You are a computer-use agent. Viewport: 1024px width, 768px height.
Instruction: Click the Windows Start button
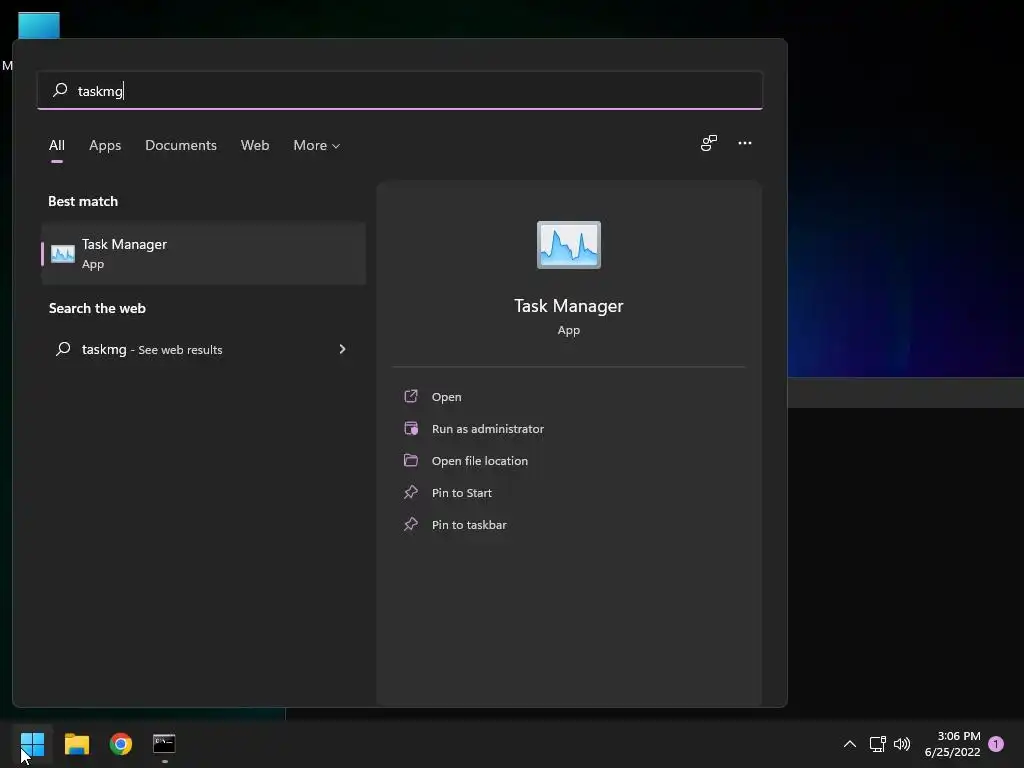point(32,744)
